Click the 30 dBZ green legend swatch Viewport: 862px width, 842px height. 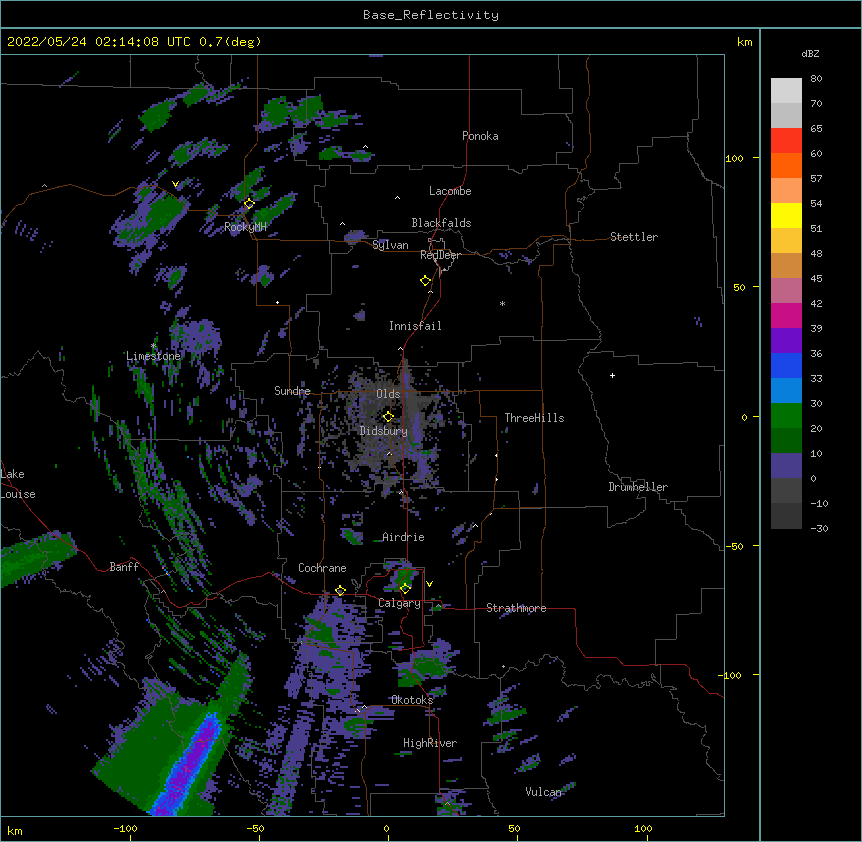(786, 416)
